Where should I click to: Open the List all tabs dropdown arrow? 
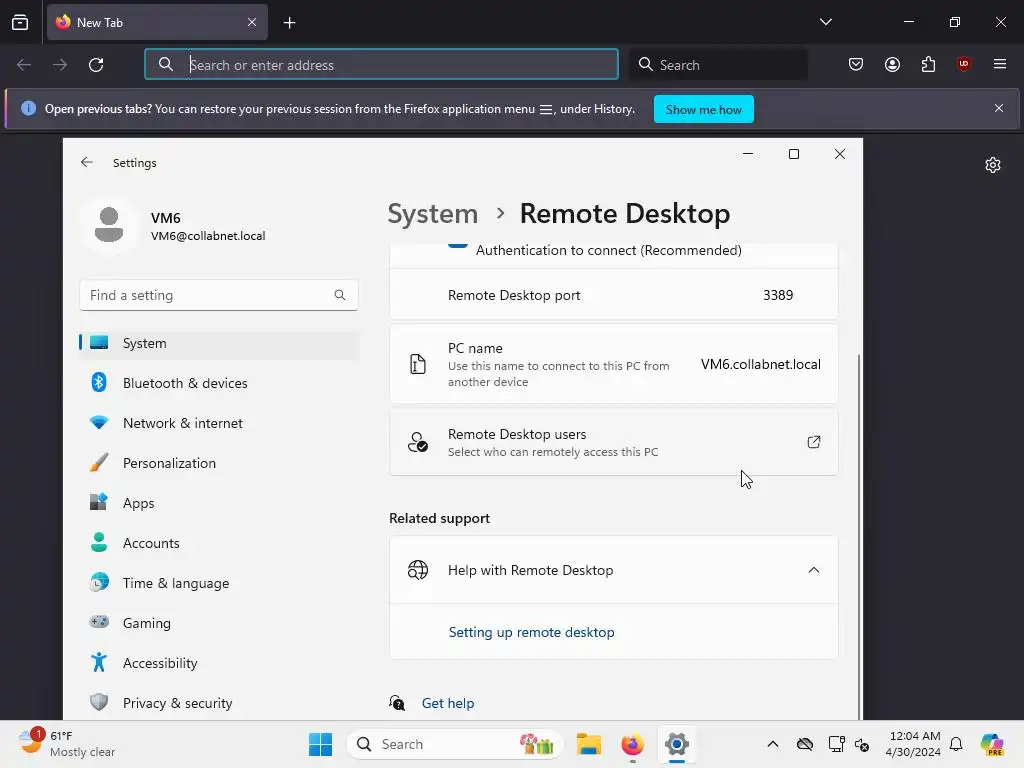point(825,22)
